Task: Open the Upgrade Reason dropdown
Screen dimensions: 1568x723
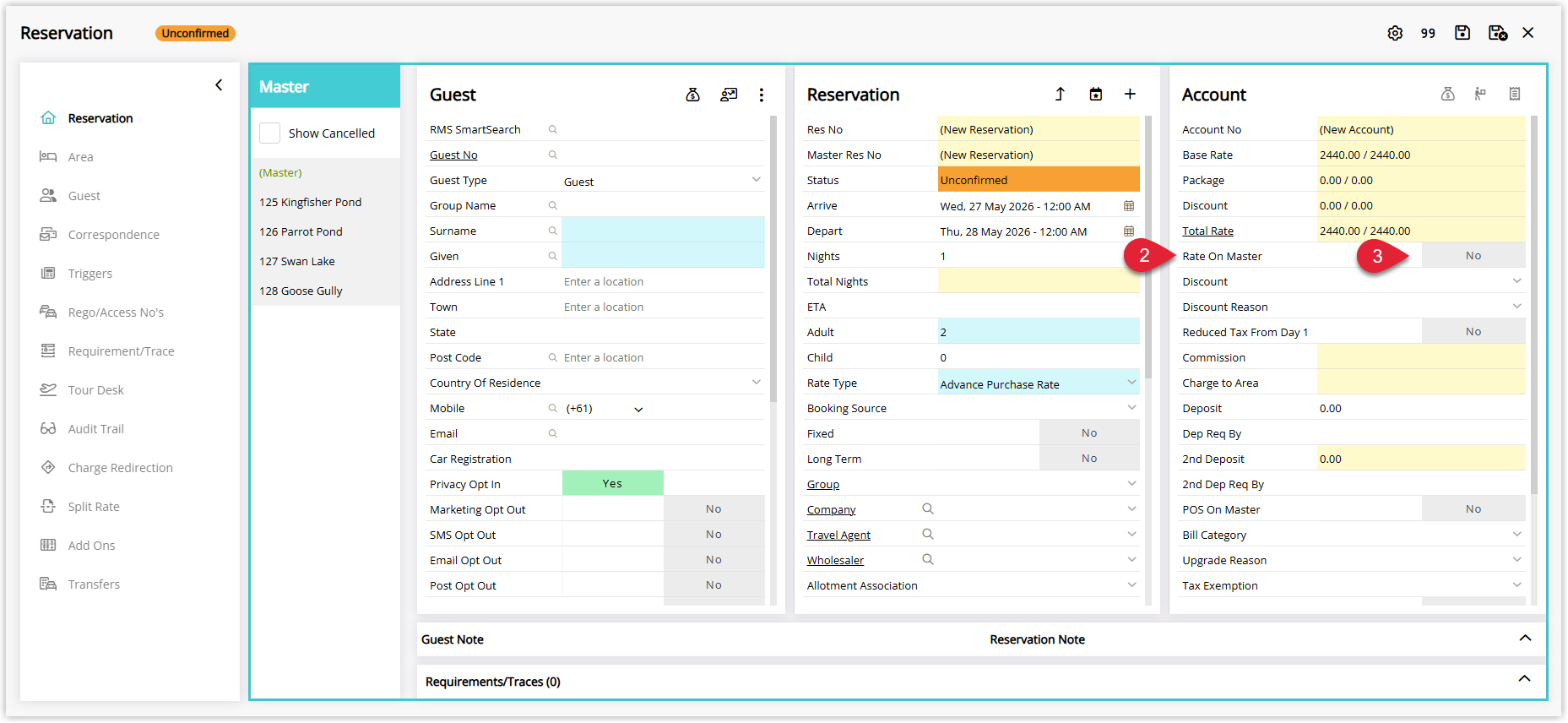Action: (1516, 560)
